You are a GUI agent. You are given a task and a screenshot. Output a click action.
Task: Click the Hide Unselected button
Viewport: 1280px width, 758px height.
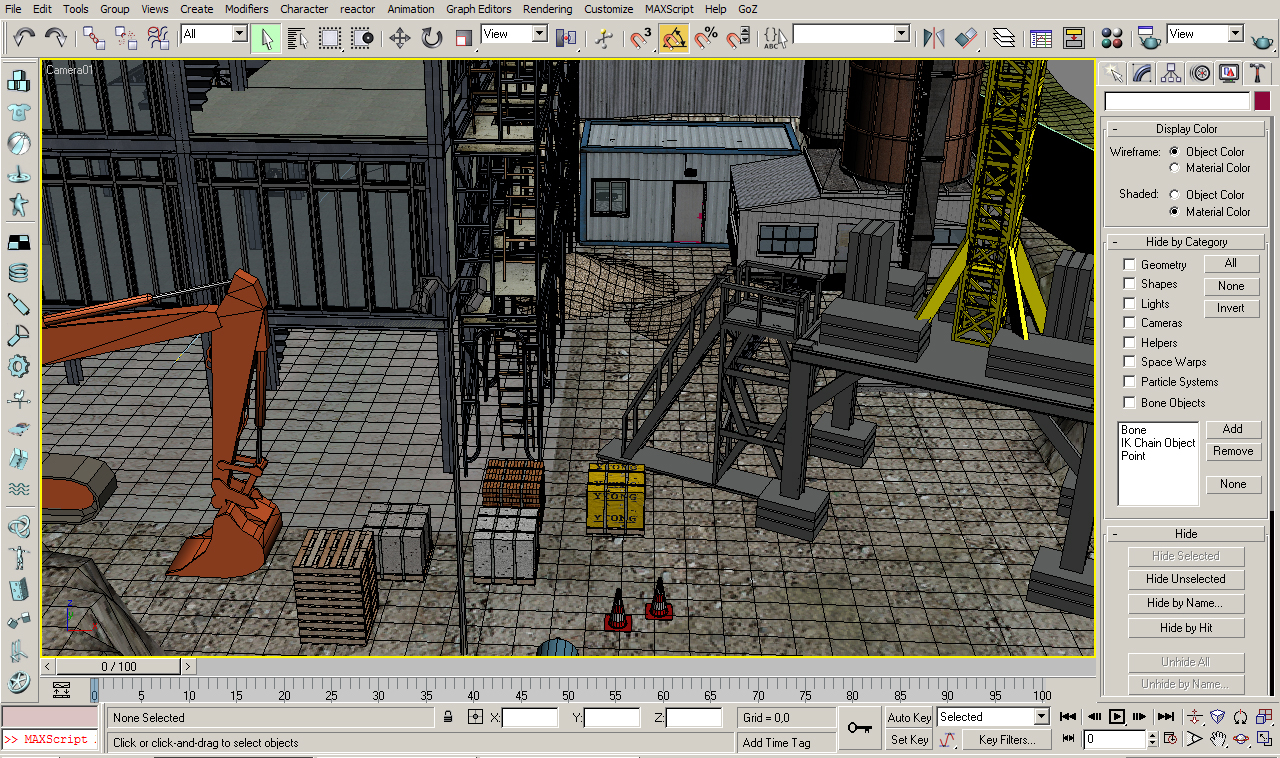click(x=1186, y=578)
